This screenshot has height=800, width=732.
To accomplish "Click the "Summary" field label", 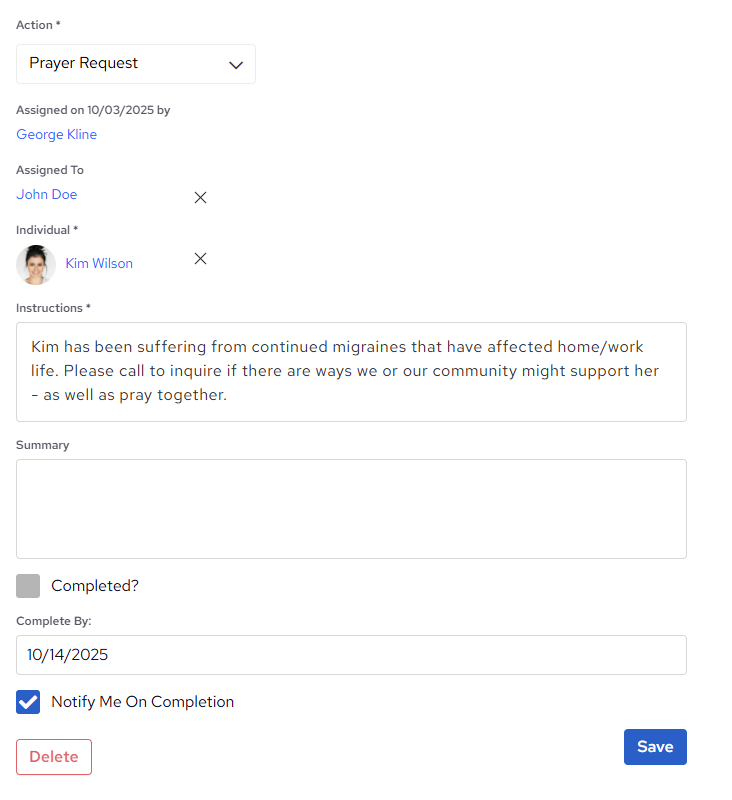I will pos(43,445).
